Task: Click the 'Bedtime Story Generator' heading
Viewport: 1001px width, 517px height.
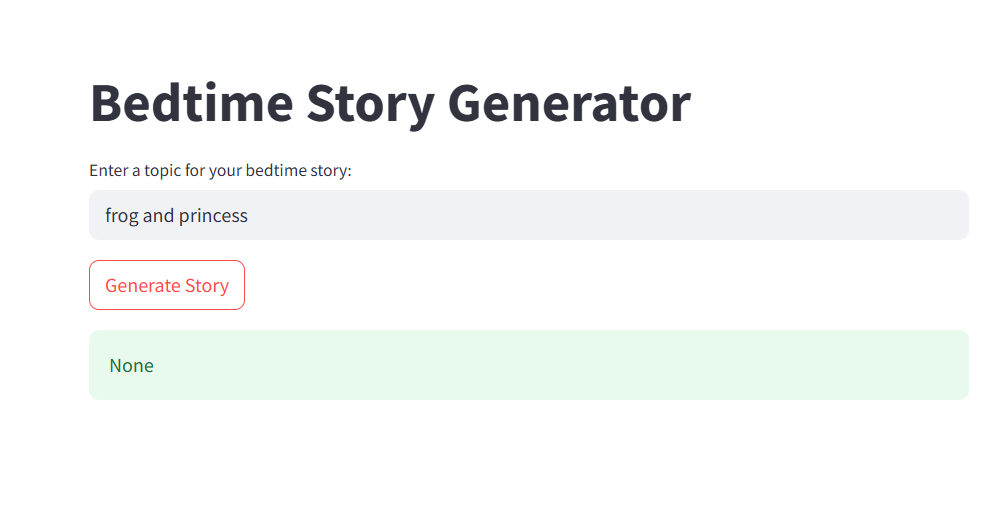Action: (x=390, y=103)
